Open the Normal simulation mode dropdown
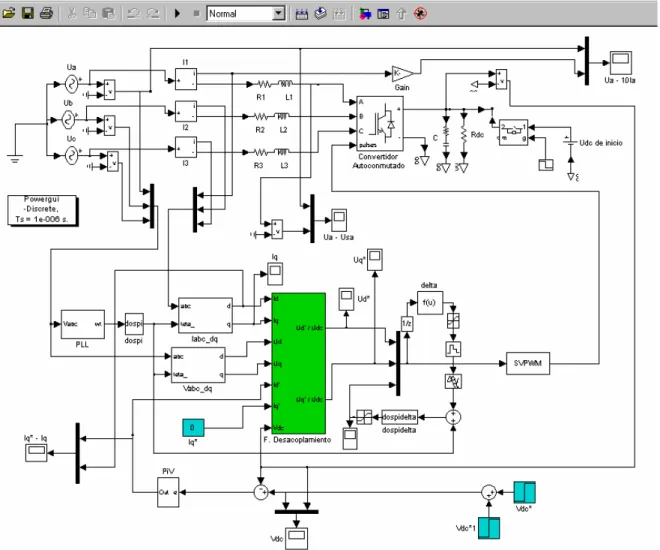Image resolution: width=660 pixels, height=550 pixels. tap(278, 13)
